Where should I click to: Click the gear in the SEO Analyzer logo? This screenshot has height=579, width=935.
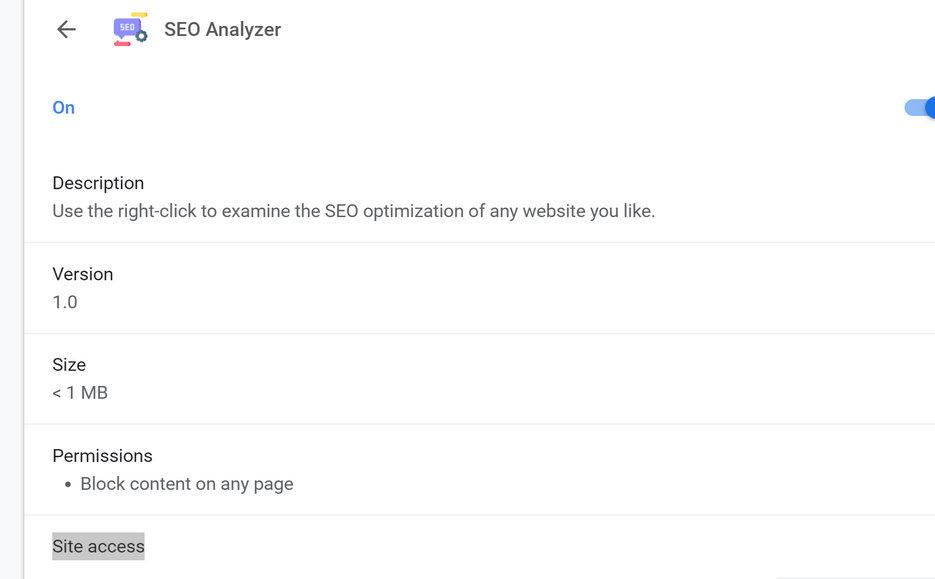pyautogui.click(x=141, y=37)
